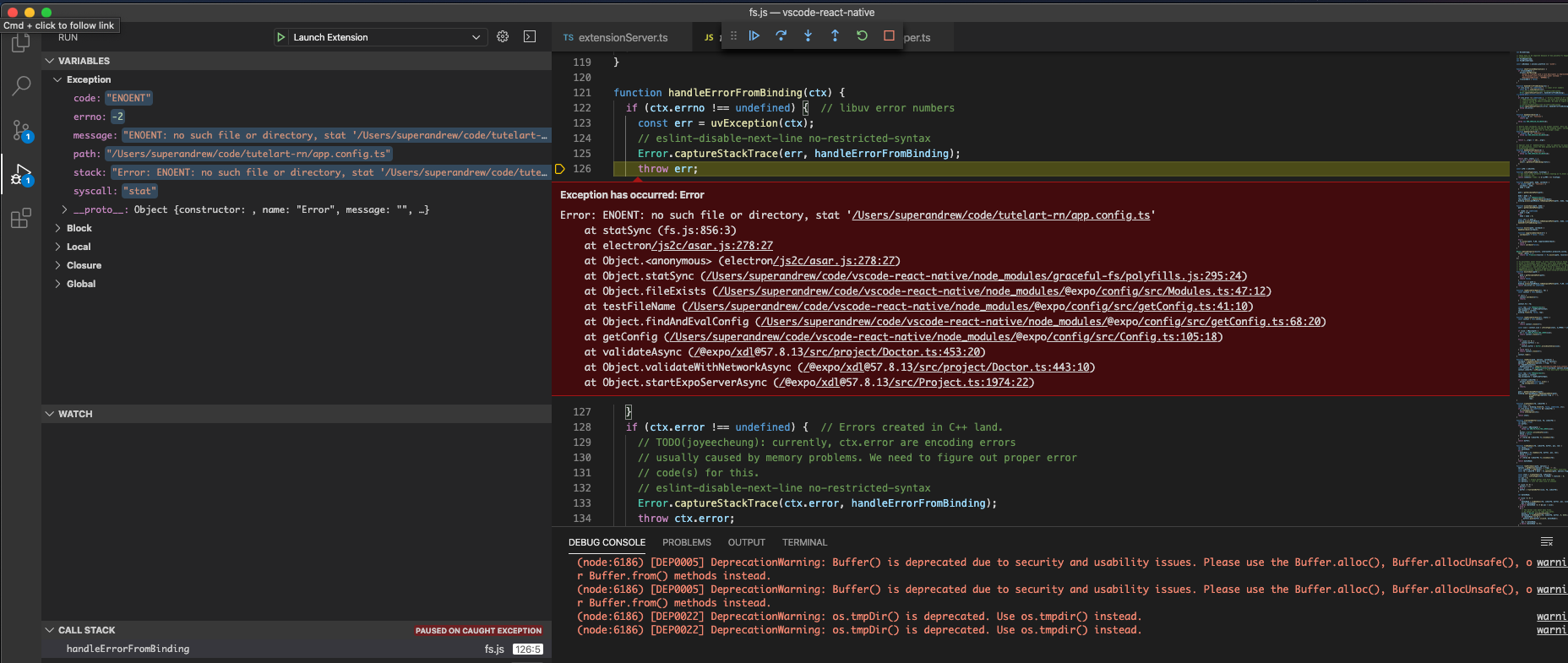Select the TERMINAL panel tab

tap(804, 542)
